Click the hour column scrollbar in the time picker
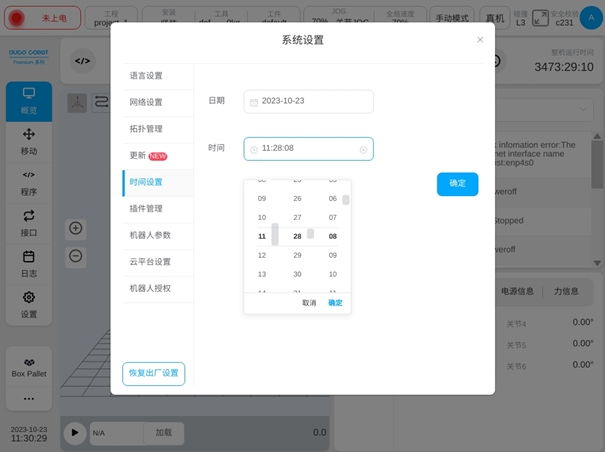This screenshot has height=452, width=605. pyautogui.click(x=275, y=235)
